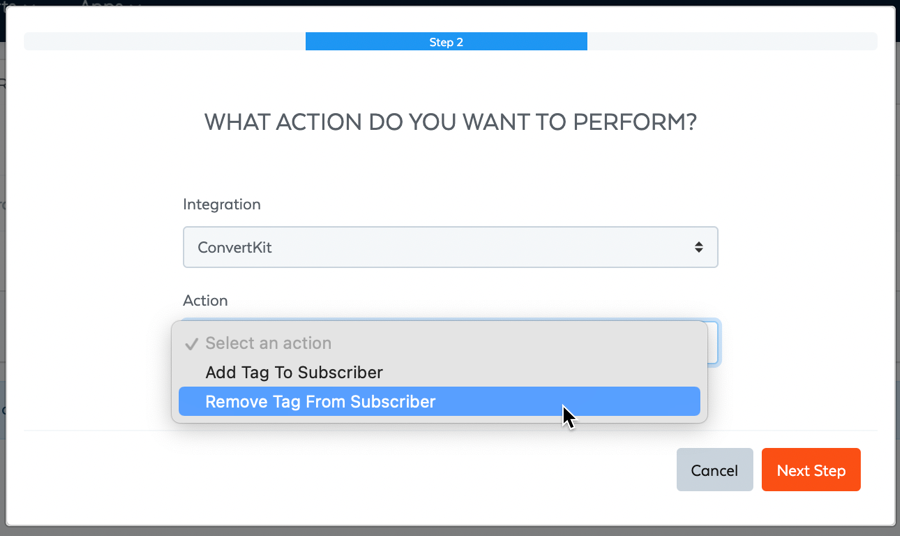Viewport: 900px width, 536px height.
Task: Choose "Add Tag To Subscriber" from the list
Action: coord(294,372)
